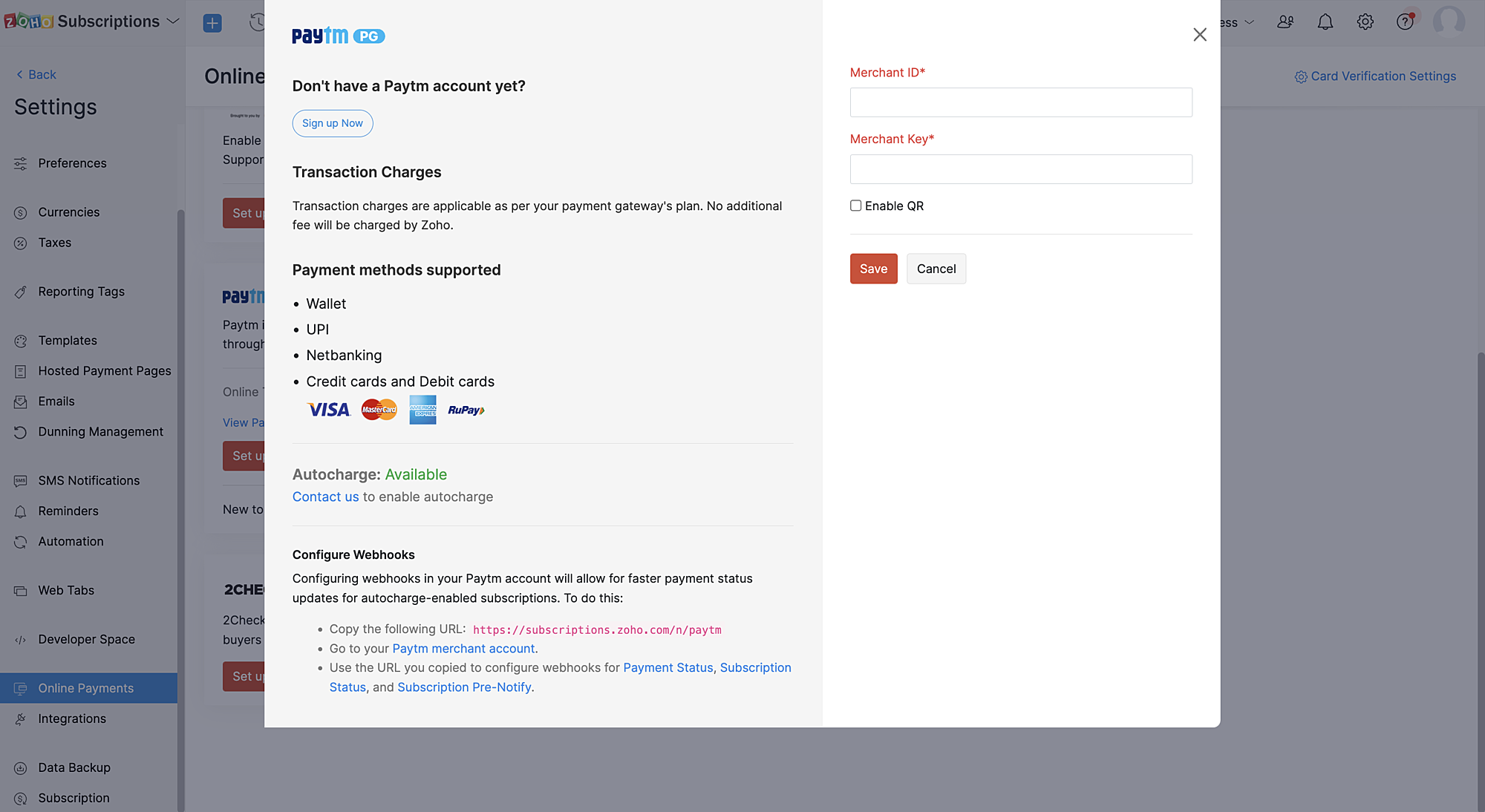Screen dimensions: 1485x812
Task: Expand the organization dropdown chevron
Action: coord(1249,22)
